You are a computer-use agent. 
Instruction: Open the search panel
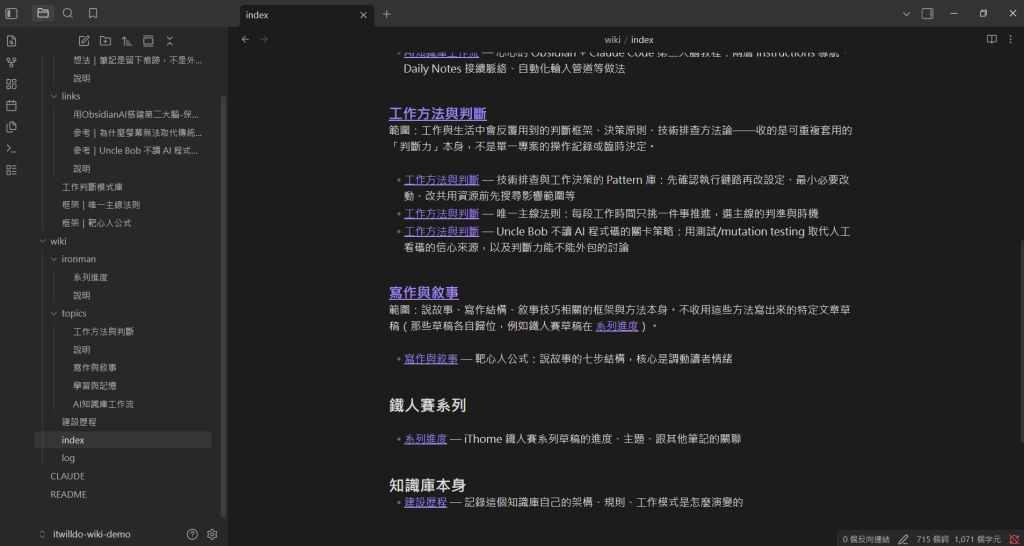[x=68, y=13]
